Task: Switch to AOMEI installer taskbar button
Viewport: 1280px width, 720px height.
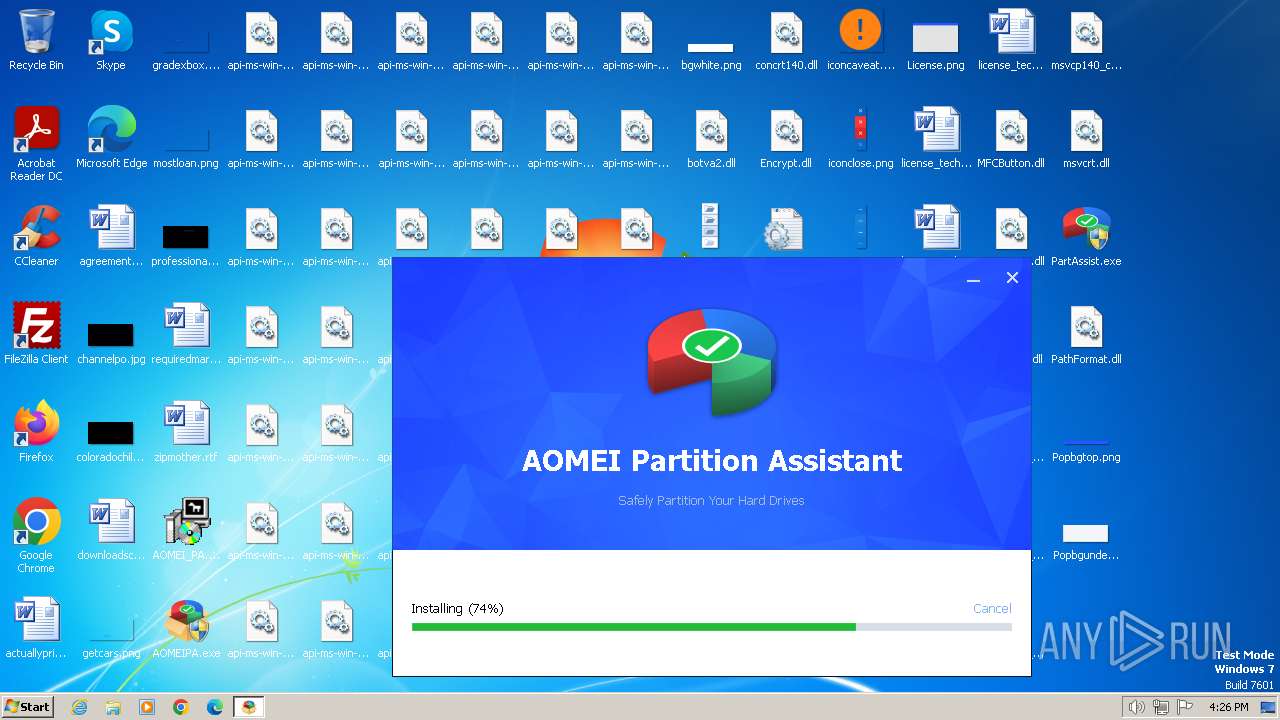Action: [248, 707]
